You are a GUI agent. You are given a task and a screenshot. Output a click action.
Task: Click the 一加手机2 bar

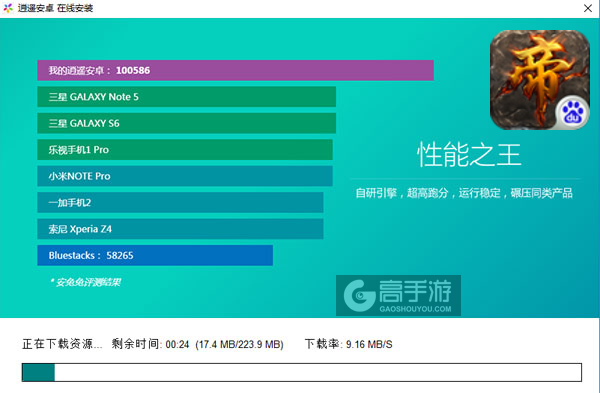point(180,202)
